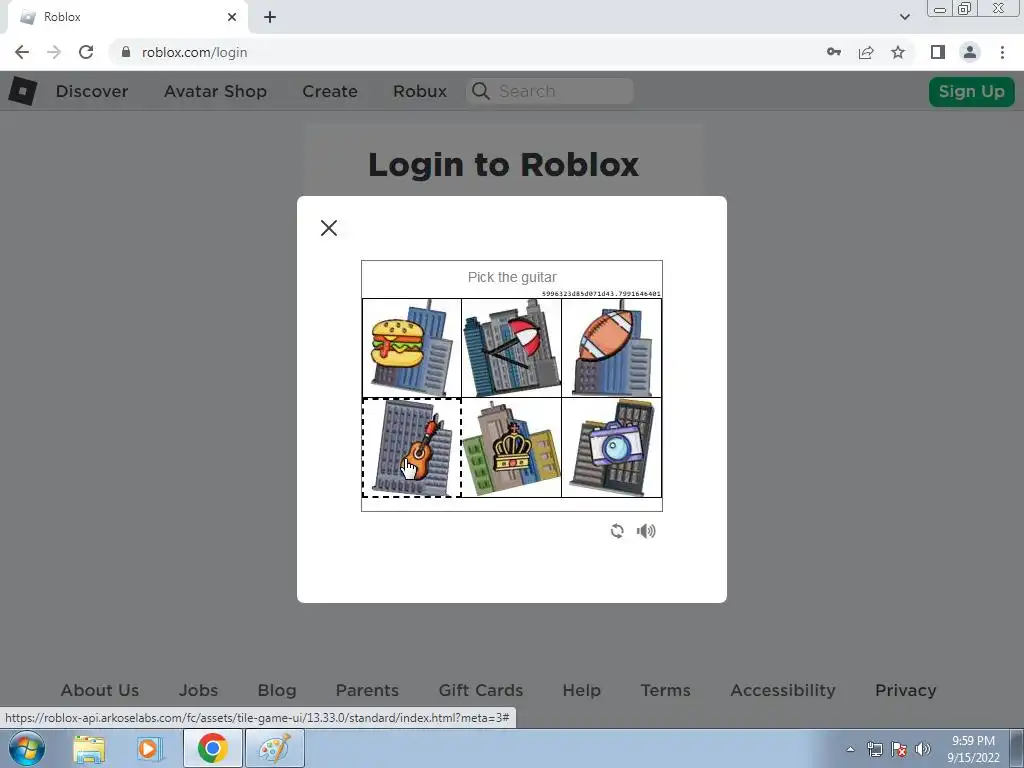Click the address bar URL
The width and height of the screenshot is (1024, 768).
[195, 52]
